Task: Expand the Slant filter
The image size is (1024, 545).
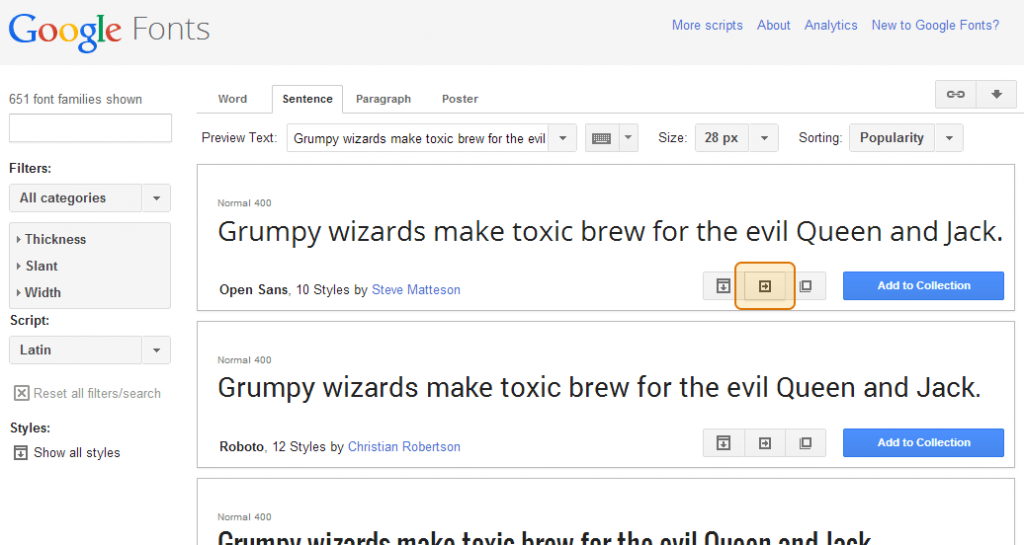Action: click(37, 266)
